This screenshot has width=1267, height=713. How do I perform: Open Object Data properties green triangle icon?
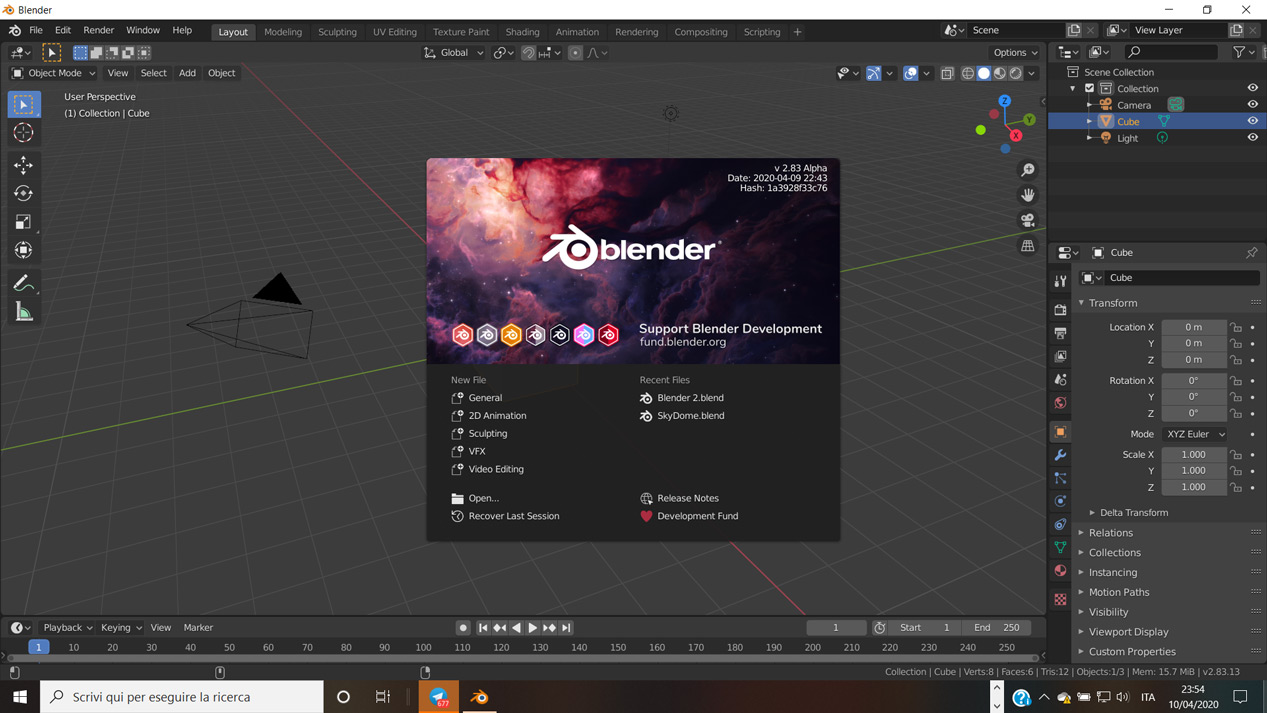click(1060, 547)
